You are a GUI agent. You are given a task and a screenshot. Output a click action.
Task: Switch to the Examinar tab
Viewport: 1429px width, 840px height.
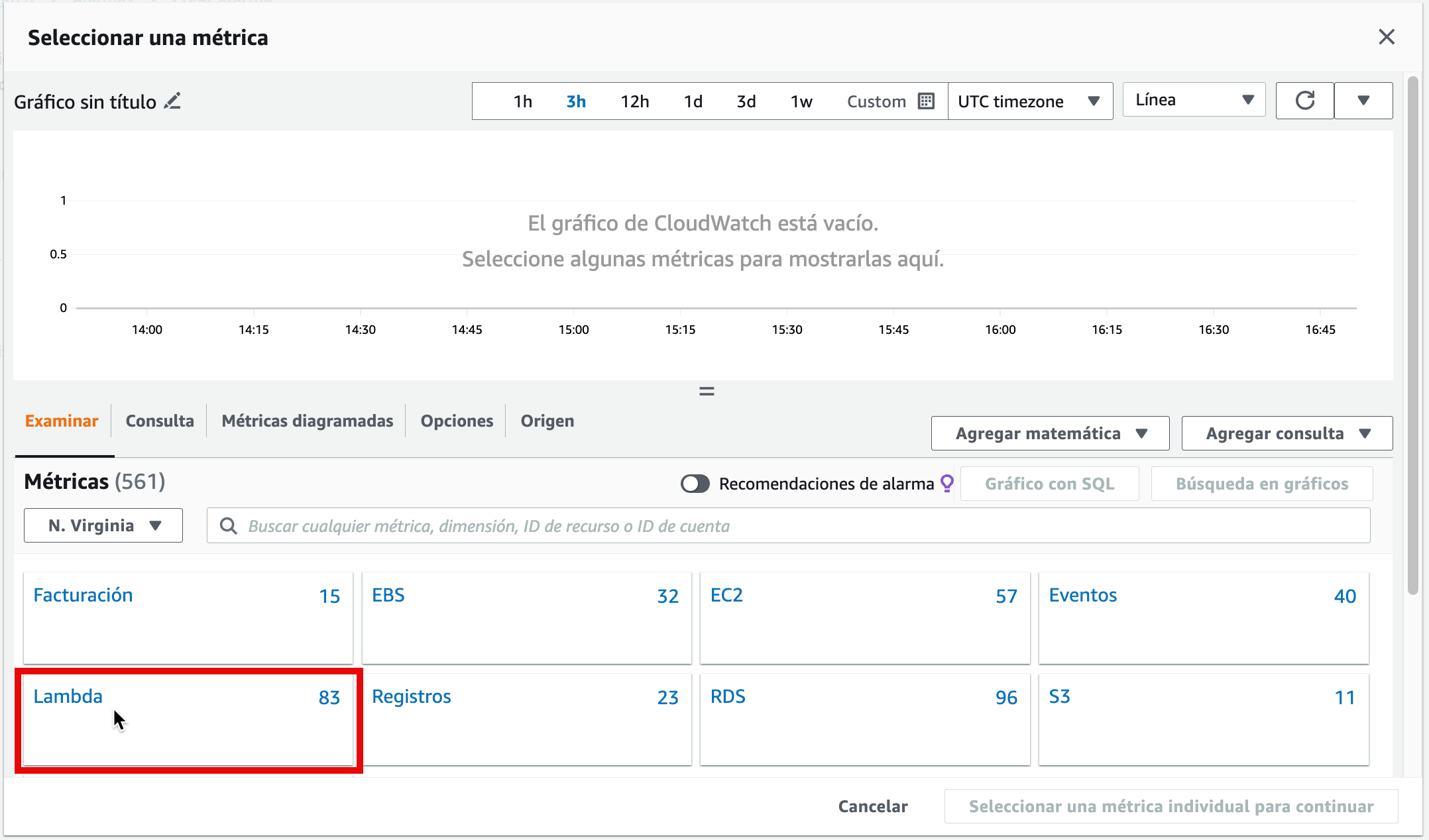click(x=62, y=421)
